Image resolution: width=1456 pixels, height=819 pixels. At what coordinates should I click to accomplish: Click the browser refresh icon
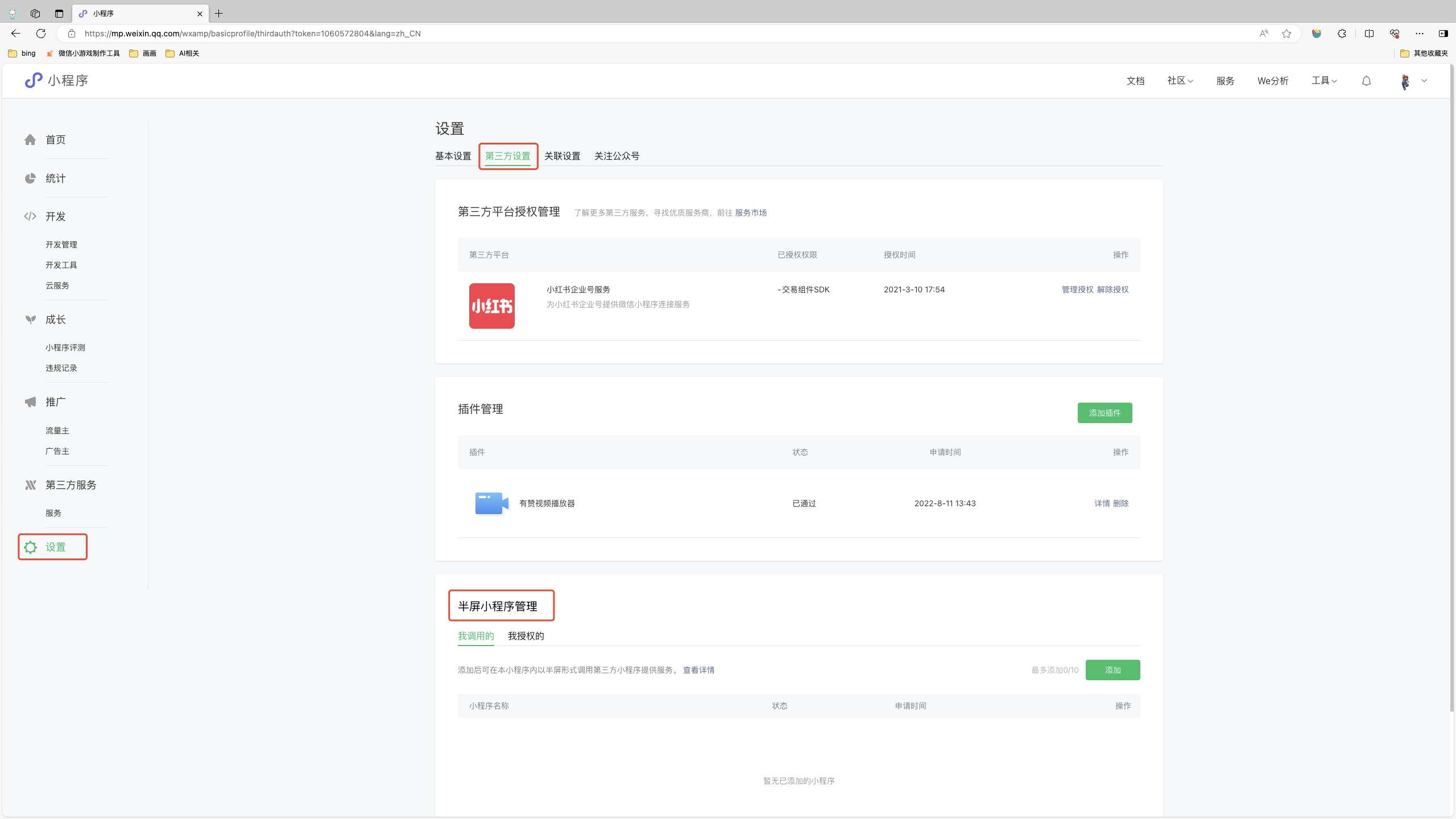click(41, 34)
